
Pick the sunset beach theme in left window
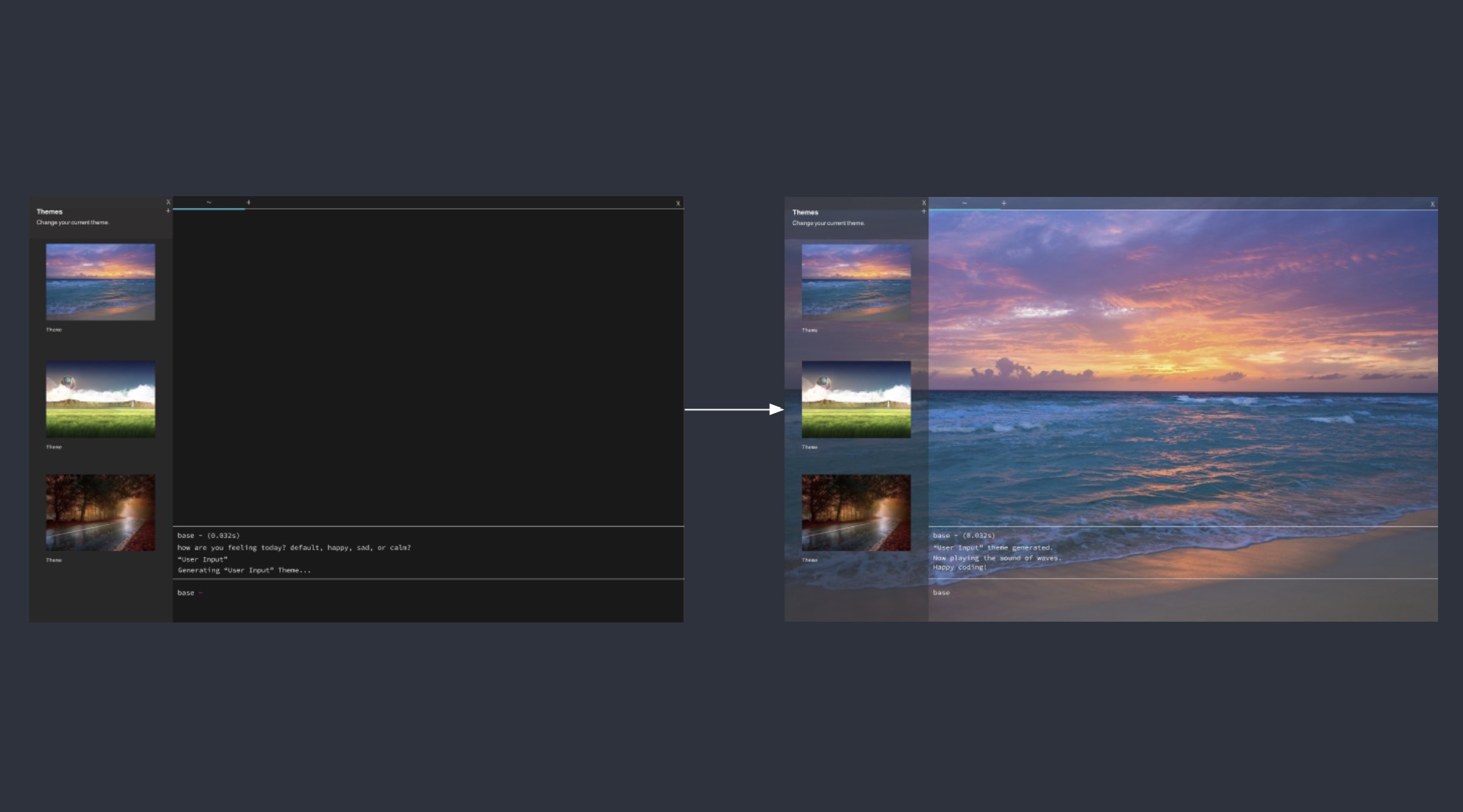click(101, 282)
